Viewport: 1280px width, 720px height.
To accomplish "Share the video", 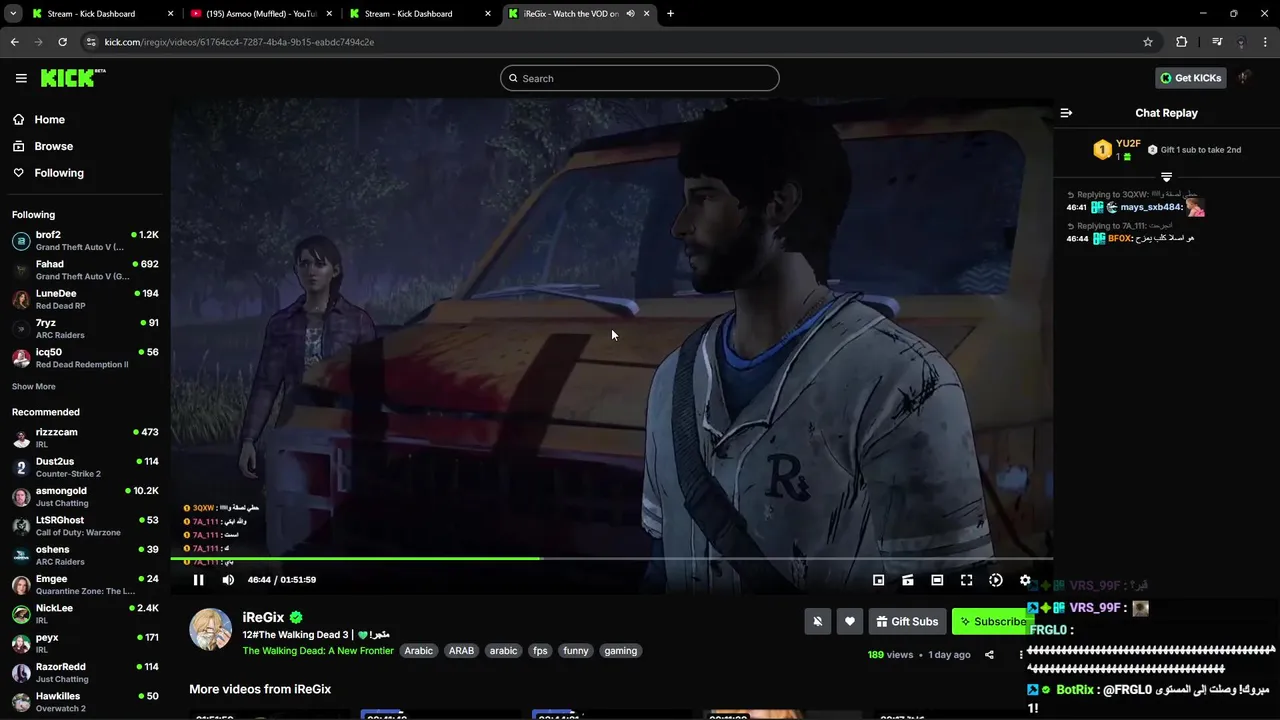I will (x=989, y=655).
